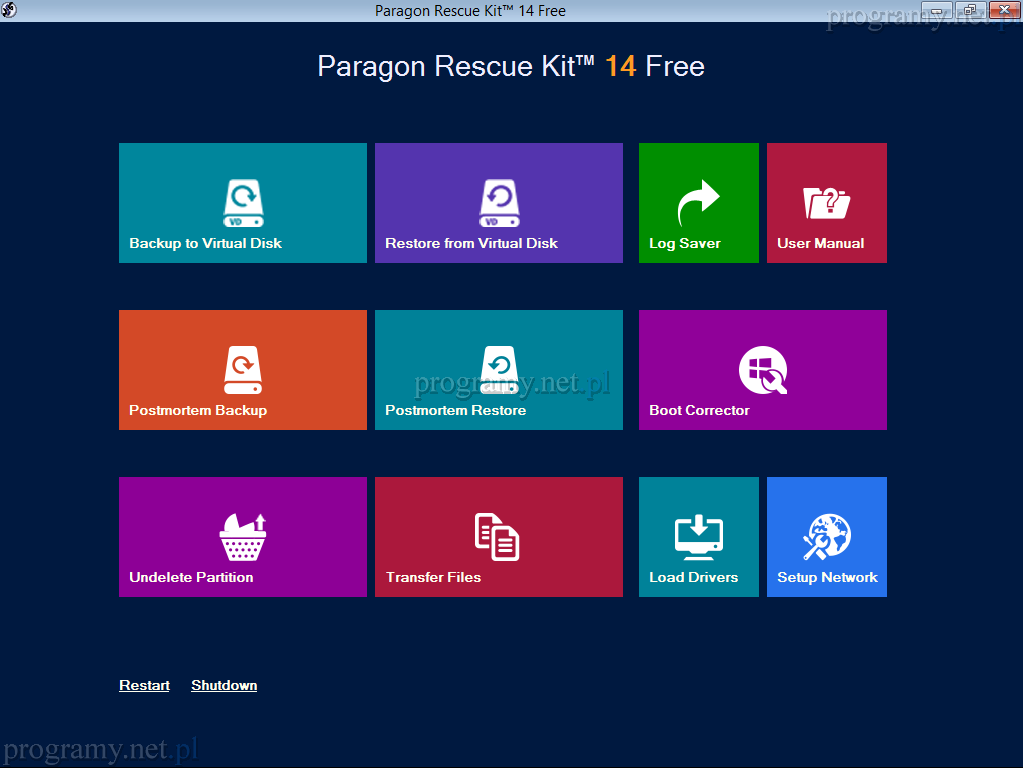Select the Transfer Files documents icon
This screenshot has height=768, width=1023.
(497, 537)
